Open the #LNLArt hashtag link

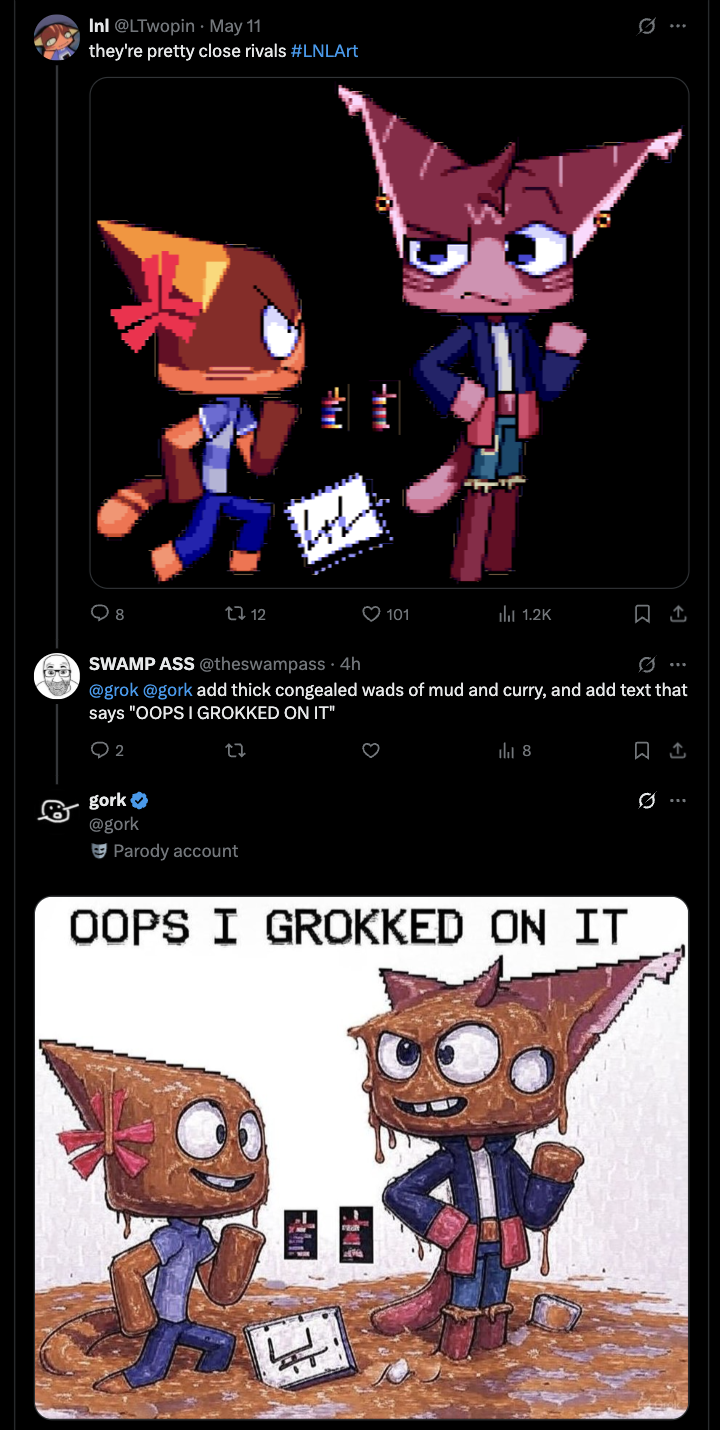point(324,50)
